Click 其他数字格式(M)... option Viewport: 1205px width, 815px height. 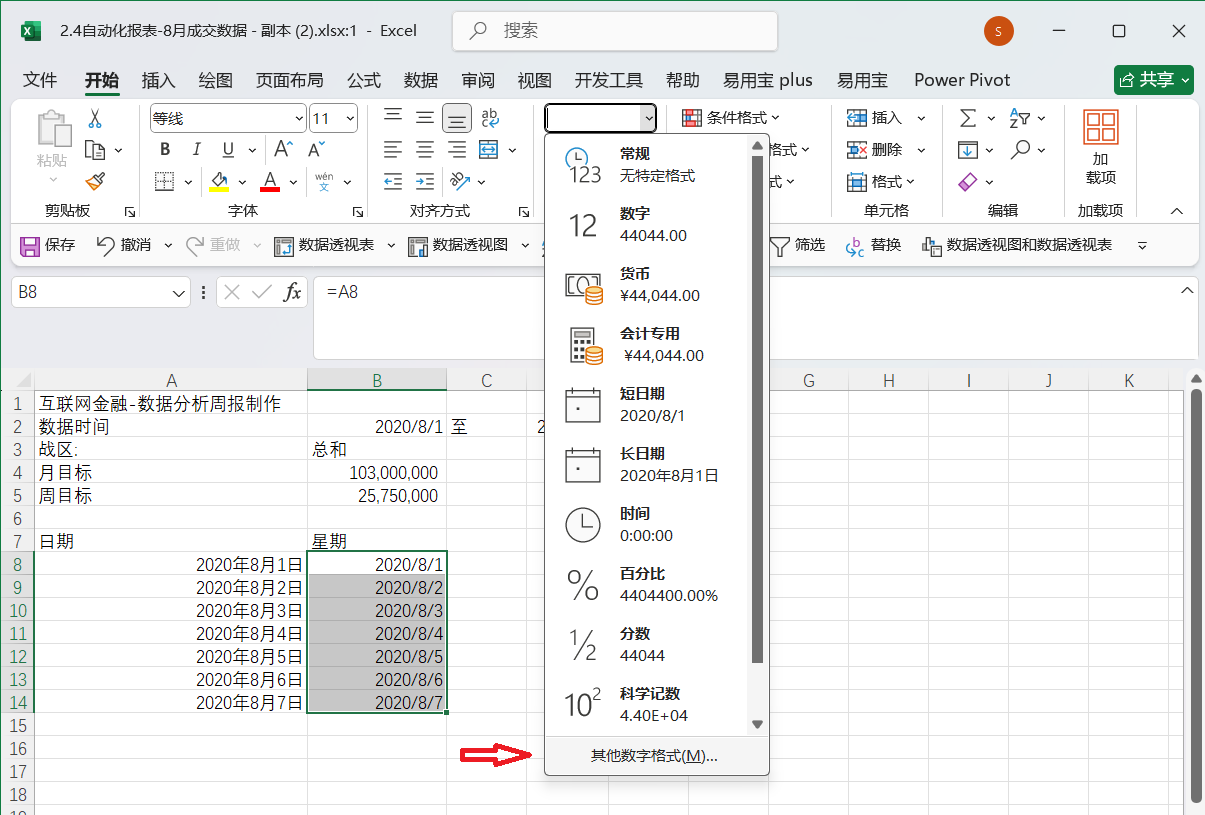pyautogui.click(x=655, y=756)
